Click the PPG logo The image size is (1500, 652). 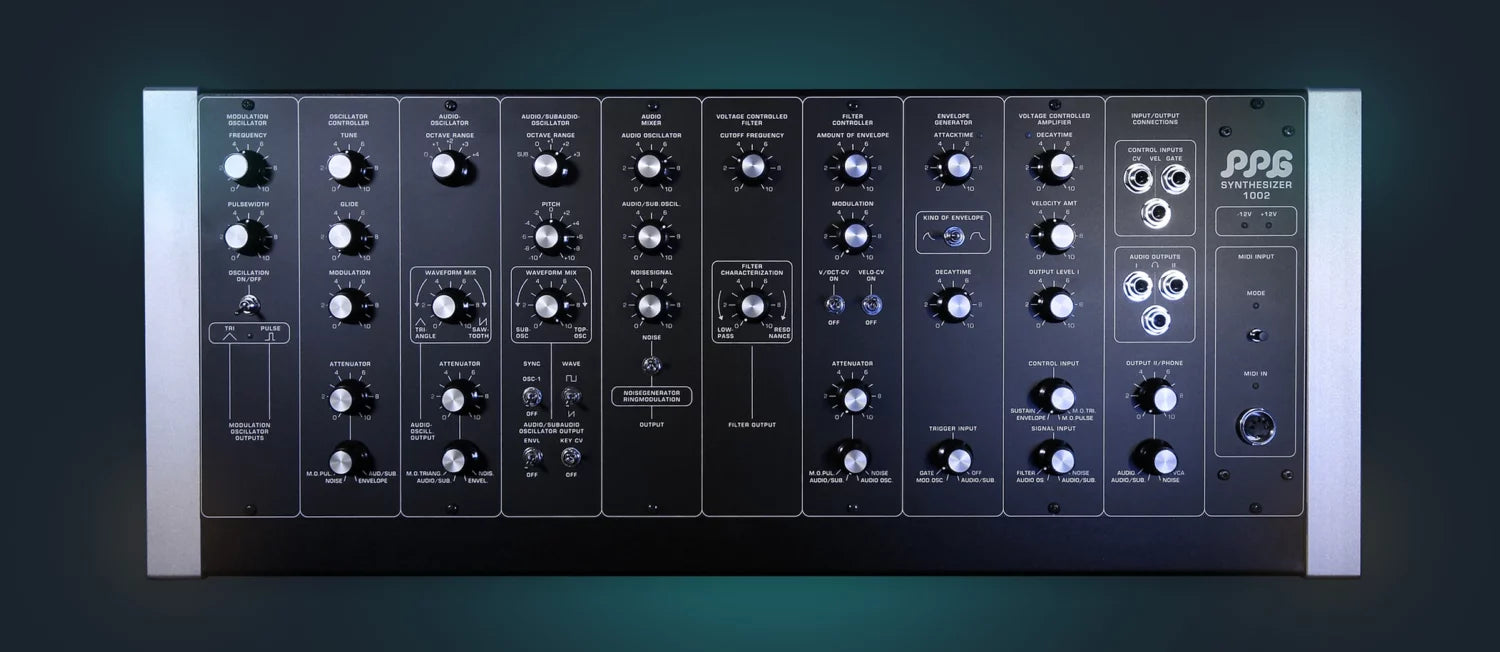[1257, 165]
